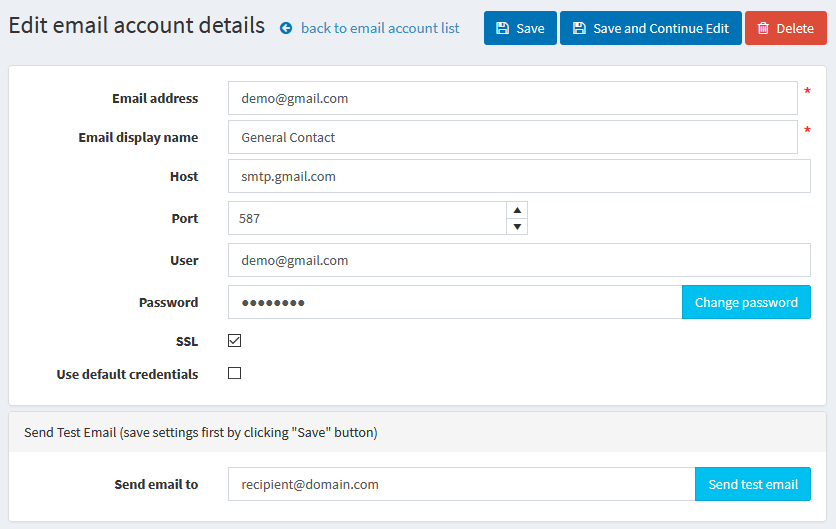Click the masked Password field
This screenshot has height=529, width=836.
(454, 302)
